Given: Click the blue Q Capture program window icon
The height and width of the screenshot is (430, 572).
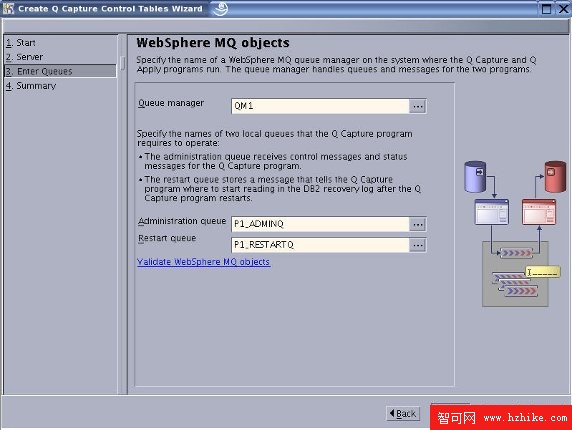Looking at the screenshot, I should coord(492,212).
